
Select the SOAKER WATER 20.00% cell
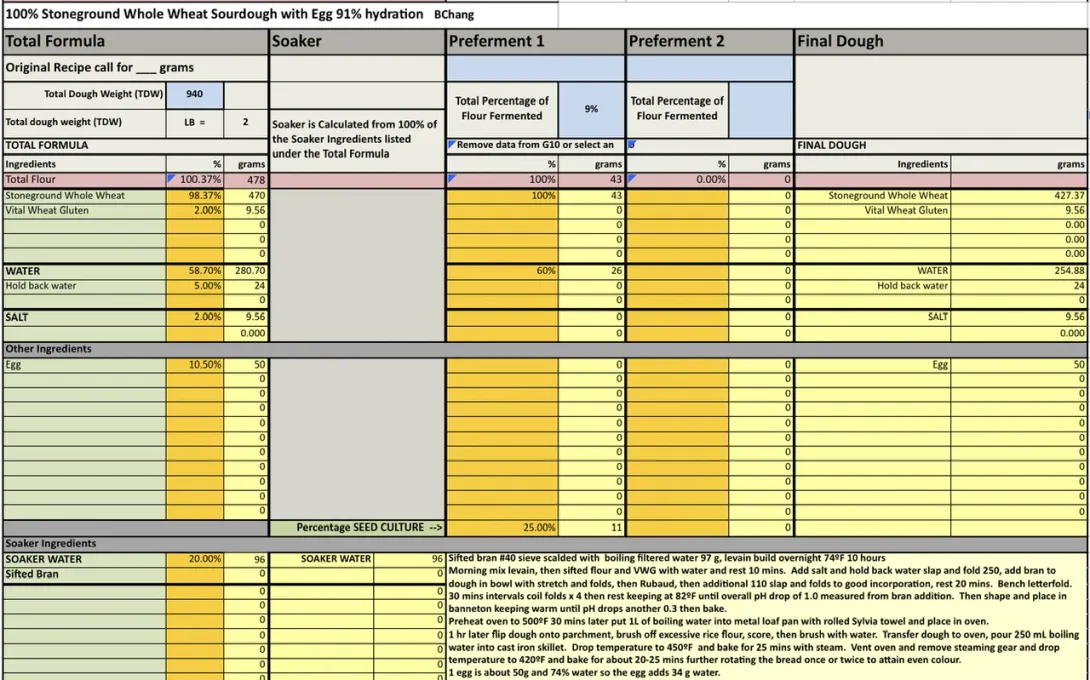pos(195,559)
